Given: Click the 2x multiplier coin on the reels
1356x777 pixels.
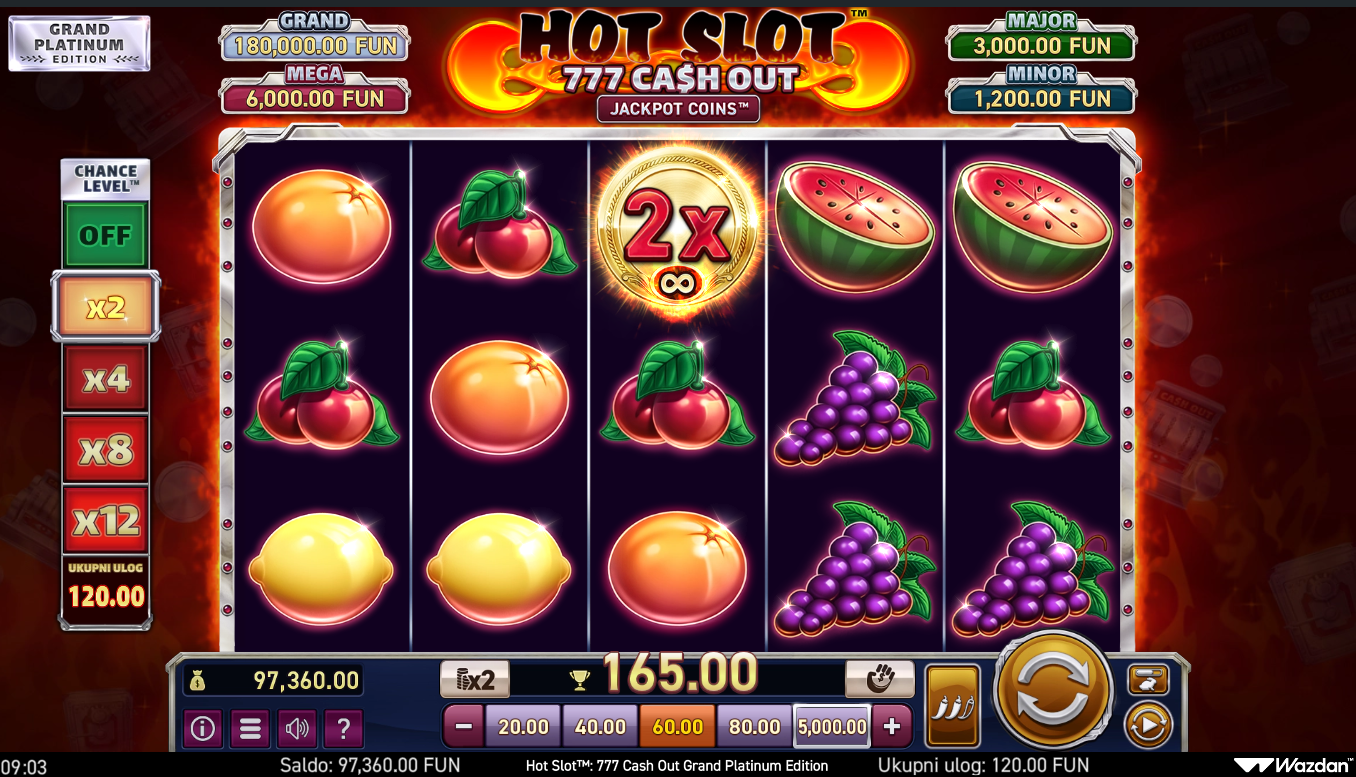Looking at the screenshot, I should click(x=678, y=230).
